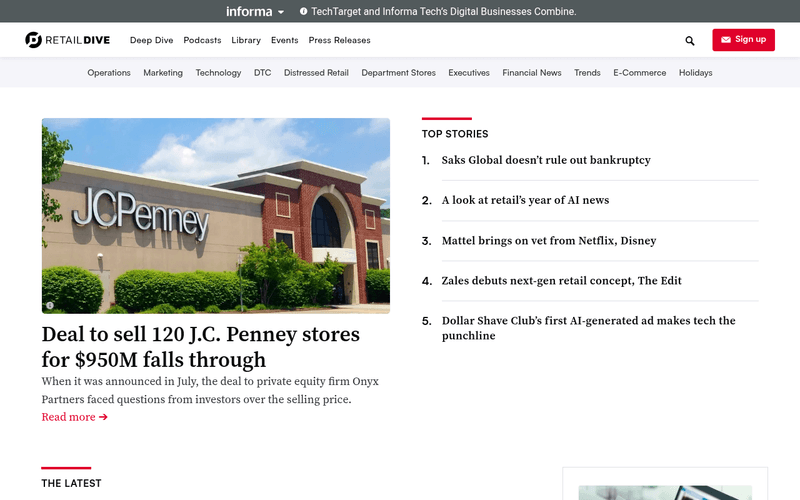The image size is (800, 500).
Task: Click the info icon beside TechTarget announcement
Action: click(303, 11)
